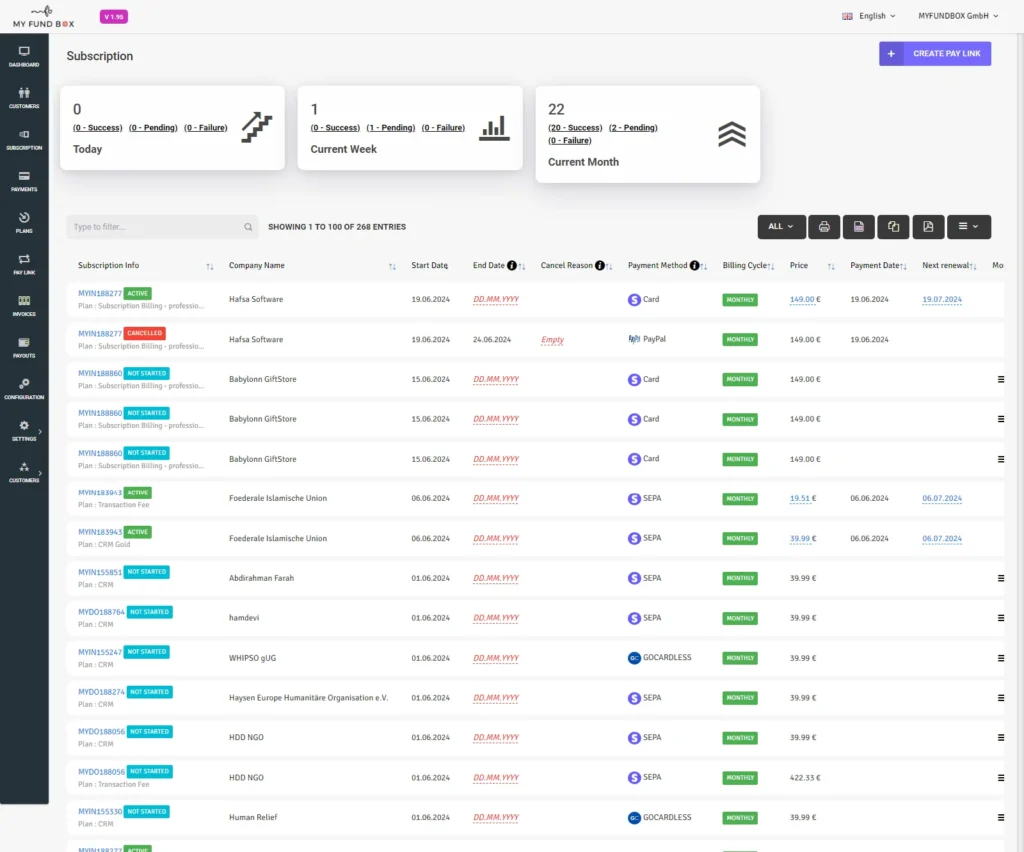
Task: Open the Dashboard sidebar icon
Action: click(24, 57)
